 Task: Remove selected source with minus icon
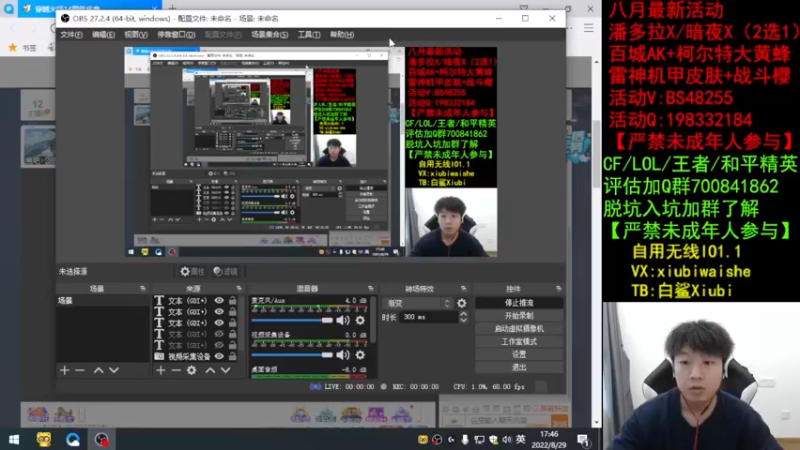tap(176, 370)
